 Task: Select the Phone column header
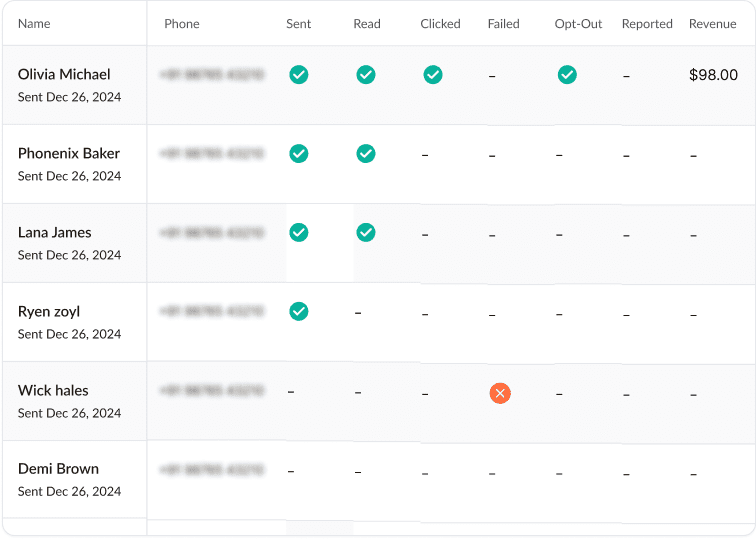182,24
